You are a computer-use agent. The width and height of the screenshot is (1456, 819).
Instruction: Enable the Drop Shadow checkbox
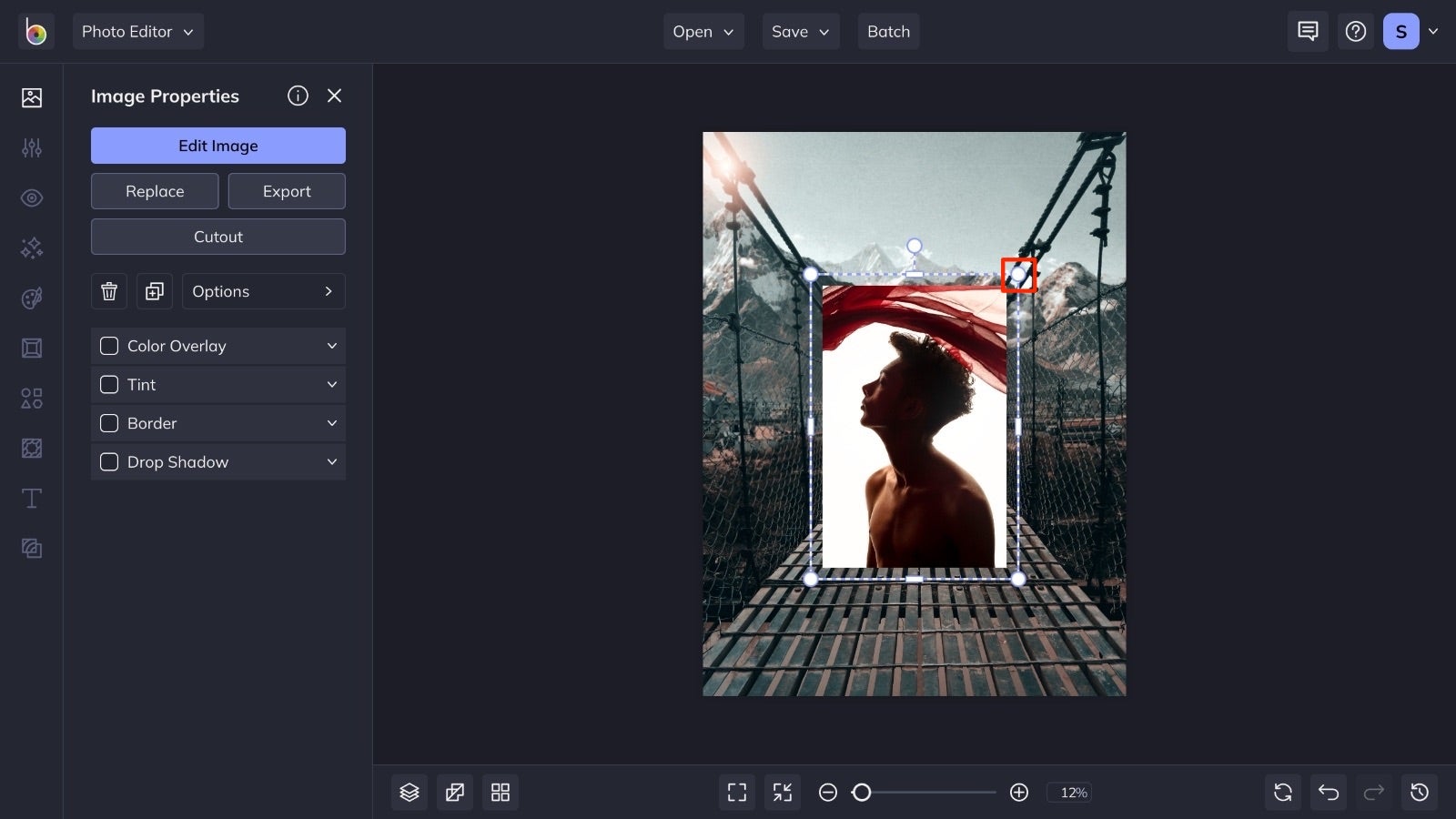point(108,461)
